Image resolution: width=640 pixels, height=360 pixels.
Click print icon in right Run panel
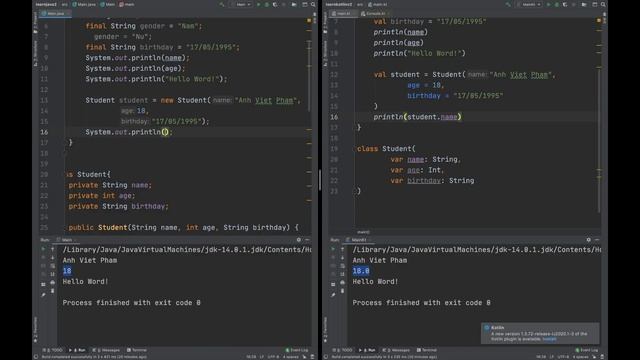click(342, 282)
